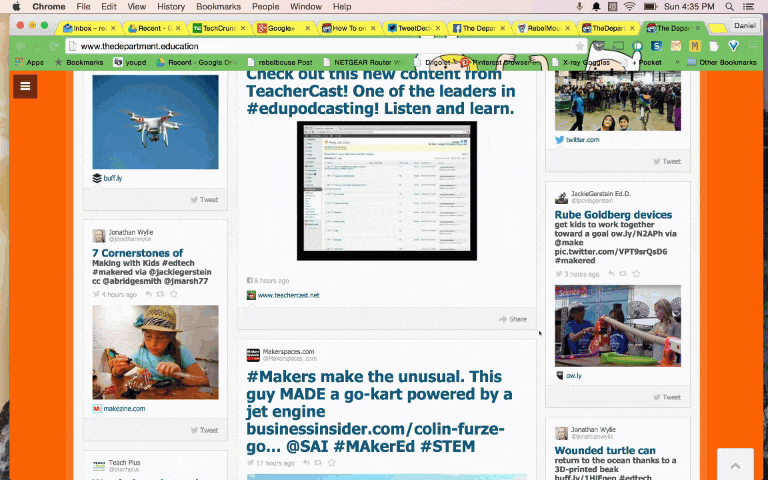
Task: Click the blue S extension icon
Action: point(656,46)
